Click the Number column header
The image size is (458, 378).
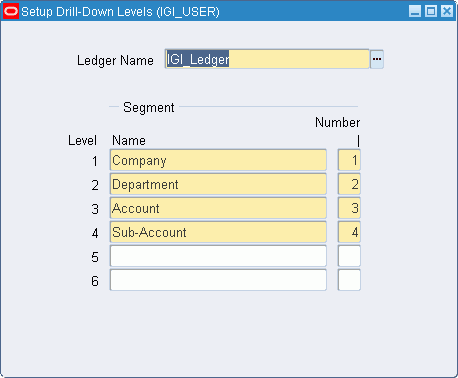pyautogui.click(x=337, y=122)
